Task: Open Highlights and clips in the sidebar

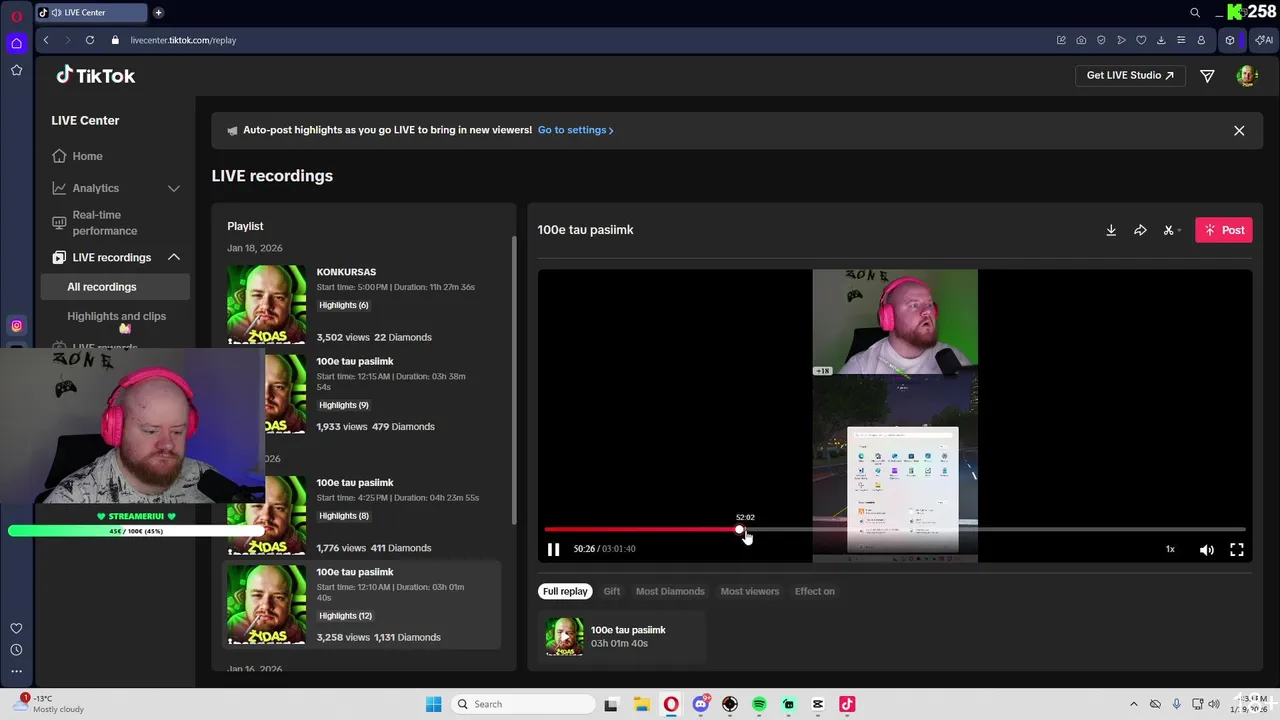Action: click(116, 316)
